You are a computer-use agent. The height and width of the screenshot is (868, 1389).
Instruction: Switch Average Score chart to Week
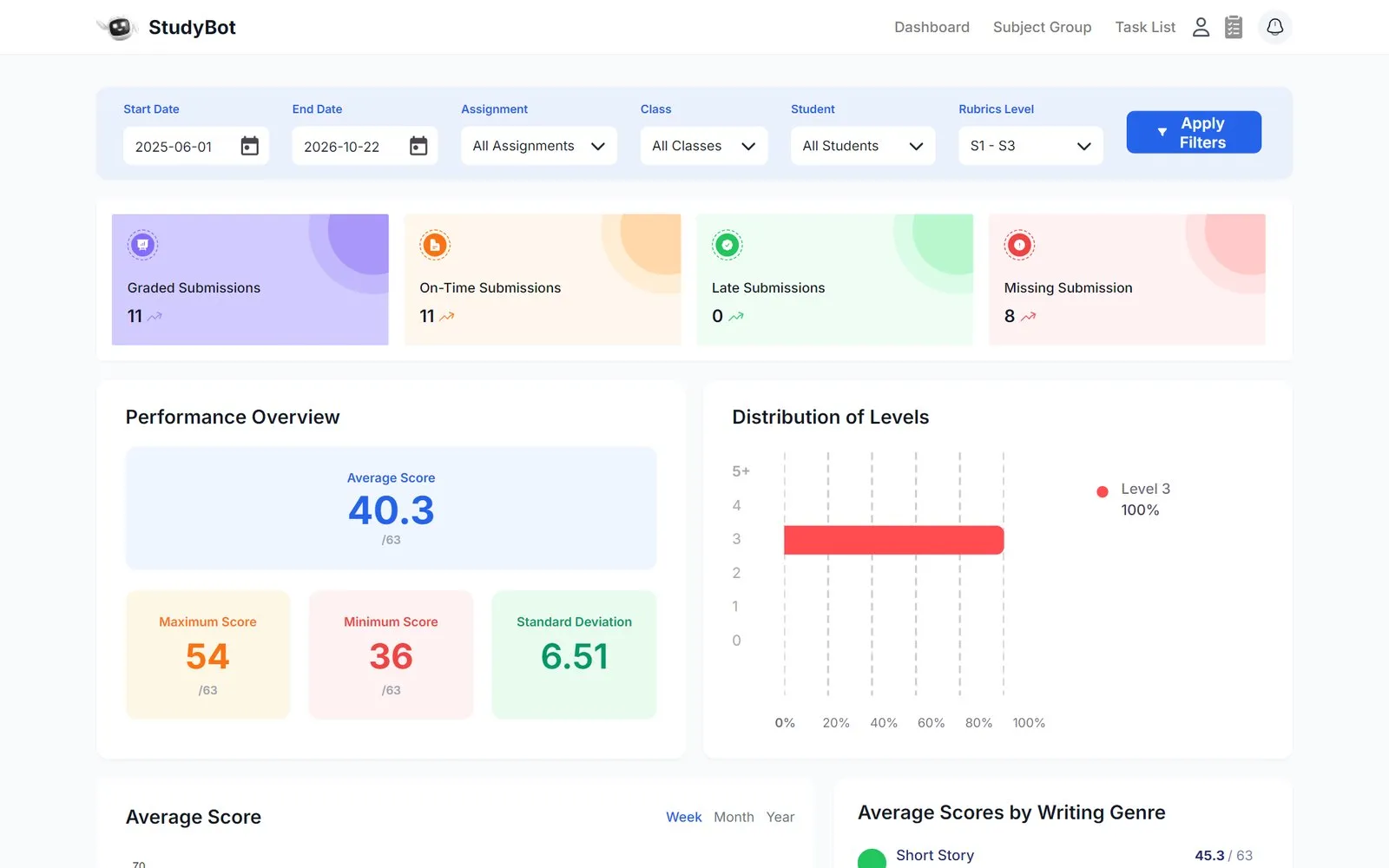pos(684,817)
